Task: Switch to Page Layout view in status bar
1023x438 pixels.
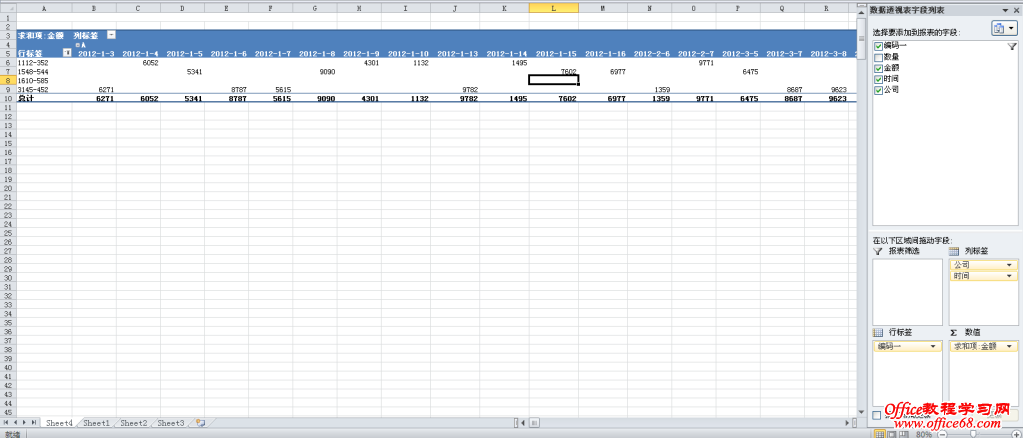Action: [892, 433]
